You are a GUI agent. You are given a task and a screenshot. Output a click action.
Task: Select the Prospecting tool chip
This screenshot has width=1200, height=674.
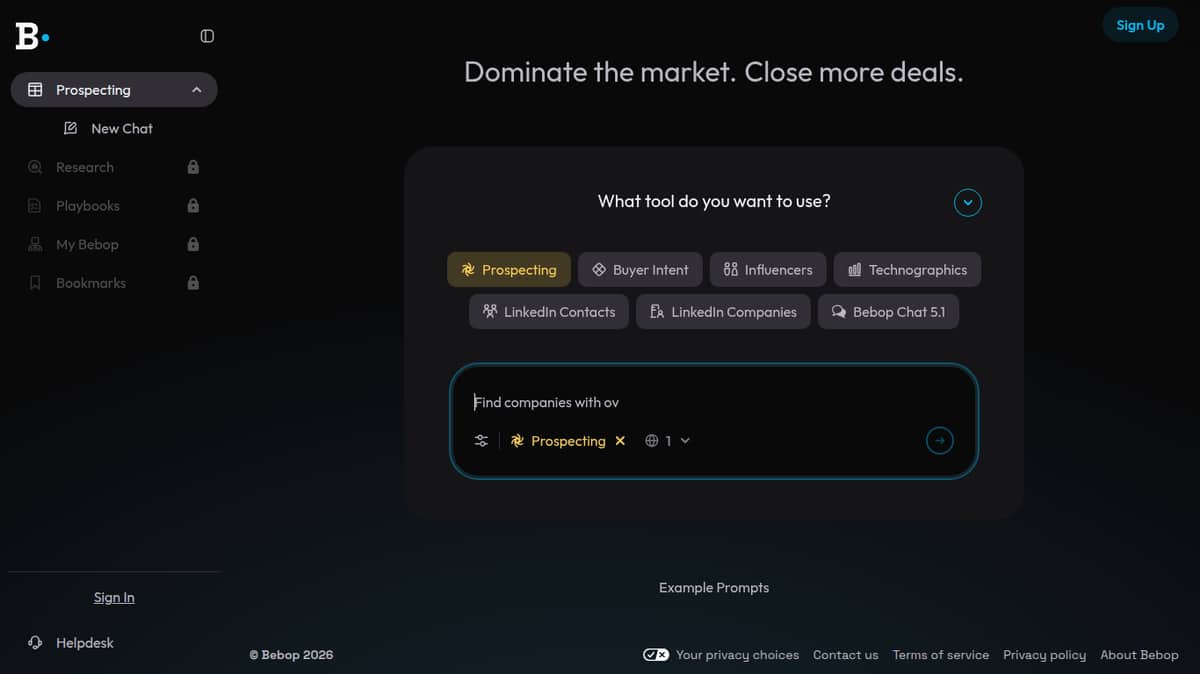click(x=509, y=270)
